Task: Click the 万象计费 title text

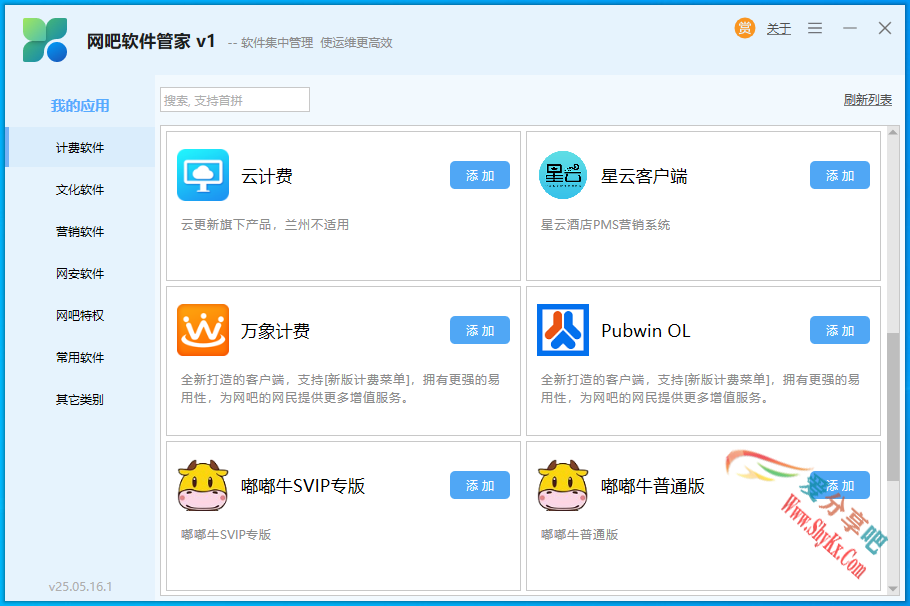Action: pos(276,331)
